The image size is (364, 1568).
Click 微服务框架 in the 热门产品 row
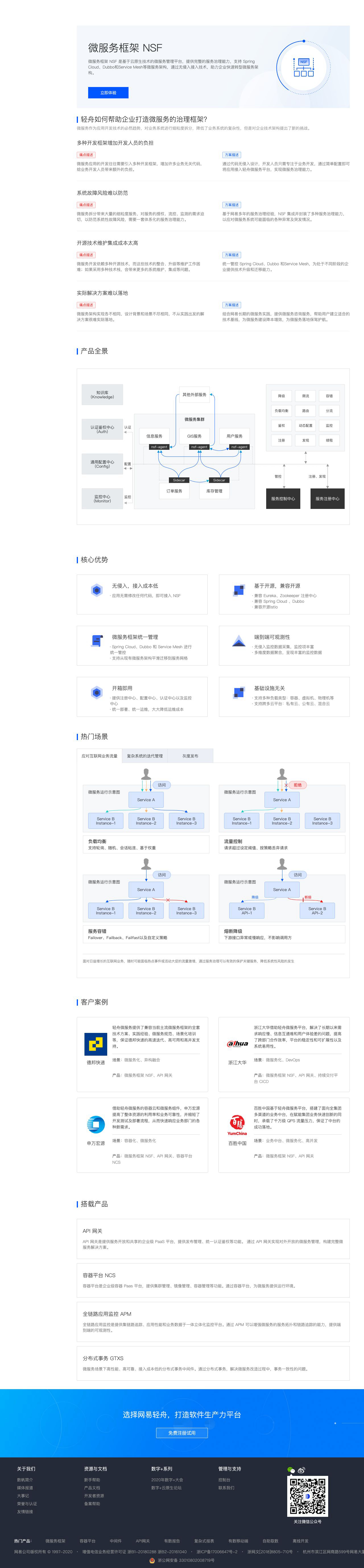coord(55,1541)
